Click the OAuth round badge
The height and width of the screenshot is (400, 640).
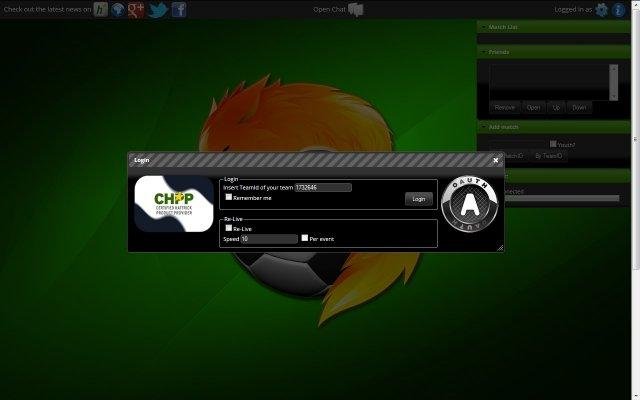click(470, 204)
